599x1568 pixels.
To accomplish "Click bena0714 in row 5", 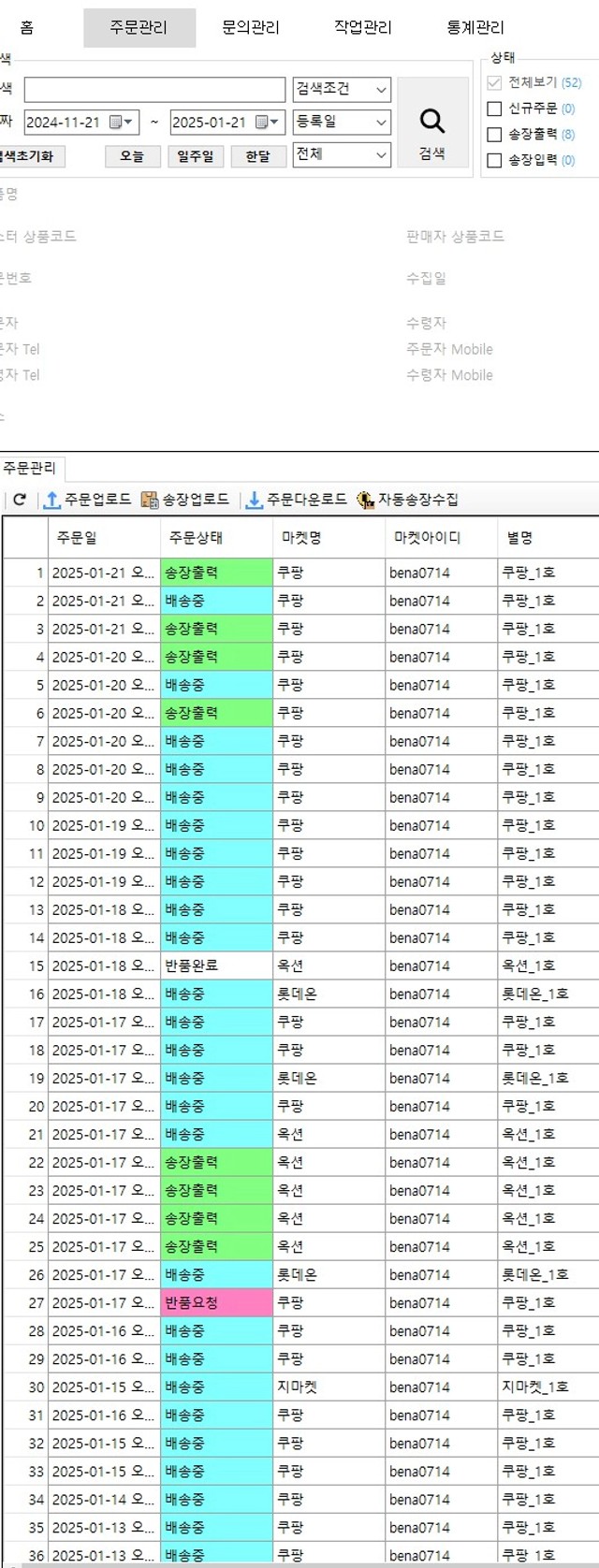I will [x=441, y=685].
